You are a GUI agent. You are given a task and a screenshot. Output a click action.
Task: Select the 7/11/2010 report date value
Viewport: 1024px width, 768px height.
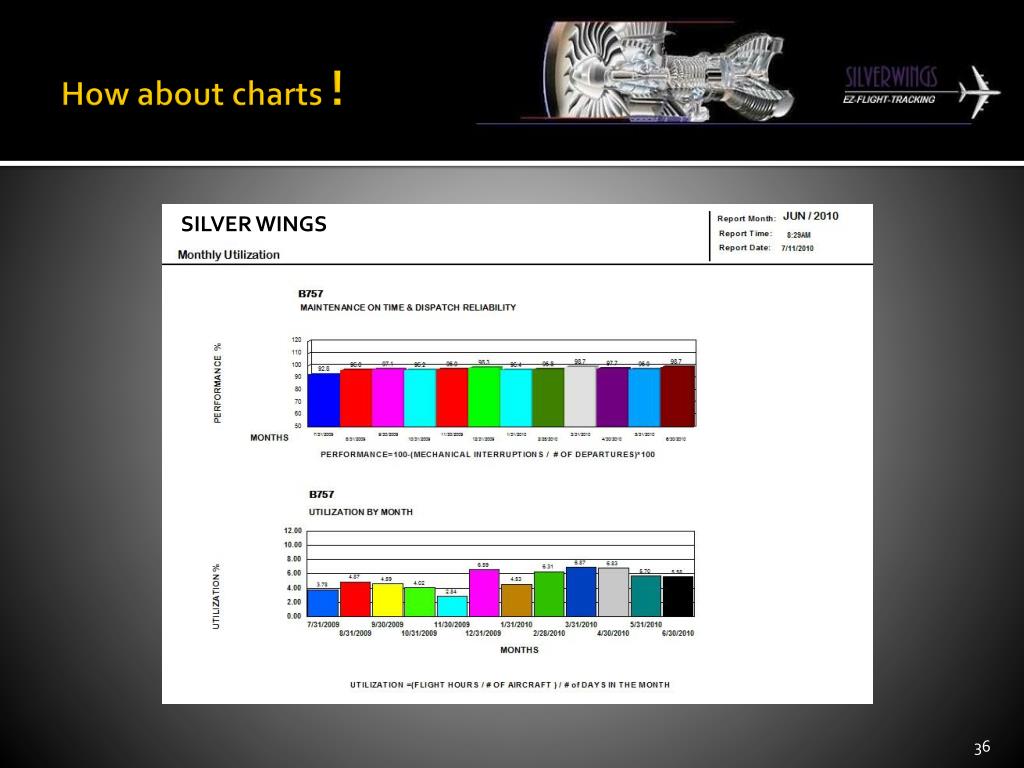(797, 248)
